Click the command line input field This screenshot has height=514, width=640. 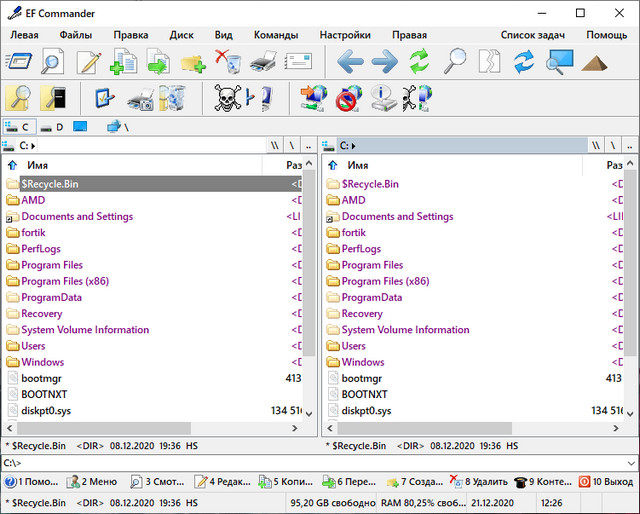click(x=320, y=463)
